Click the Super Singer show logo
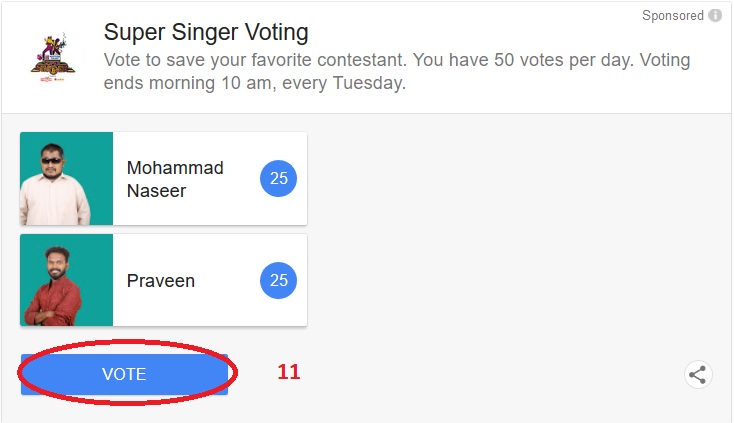734x423 pixels. point(50,57)
